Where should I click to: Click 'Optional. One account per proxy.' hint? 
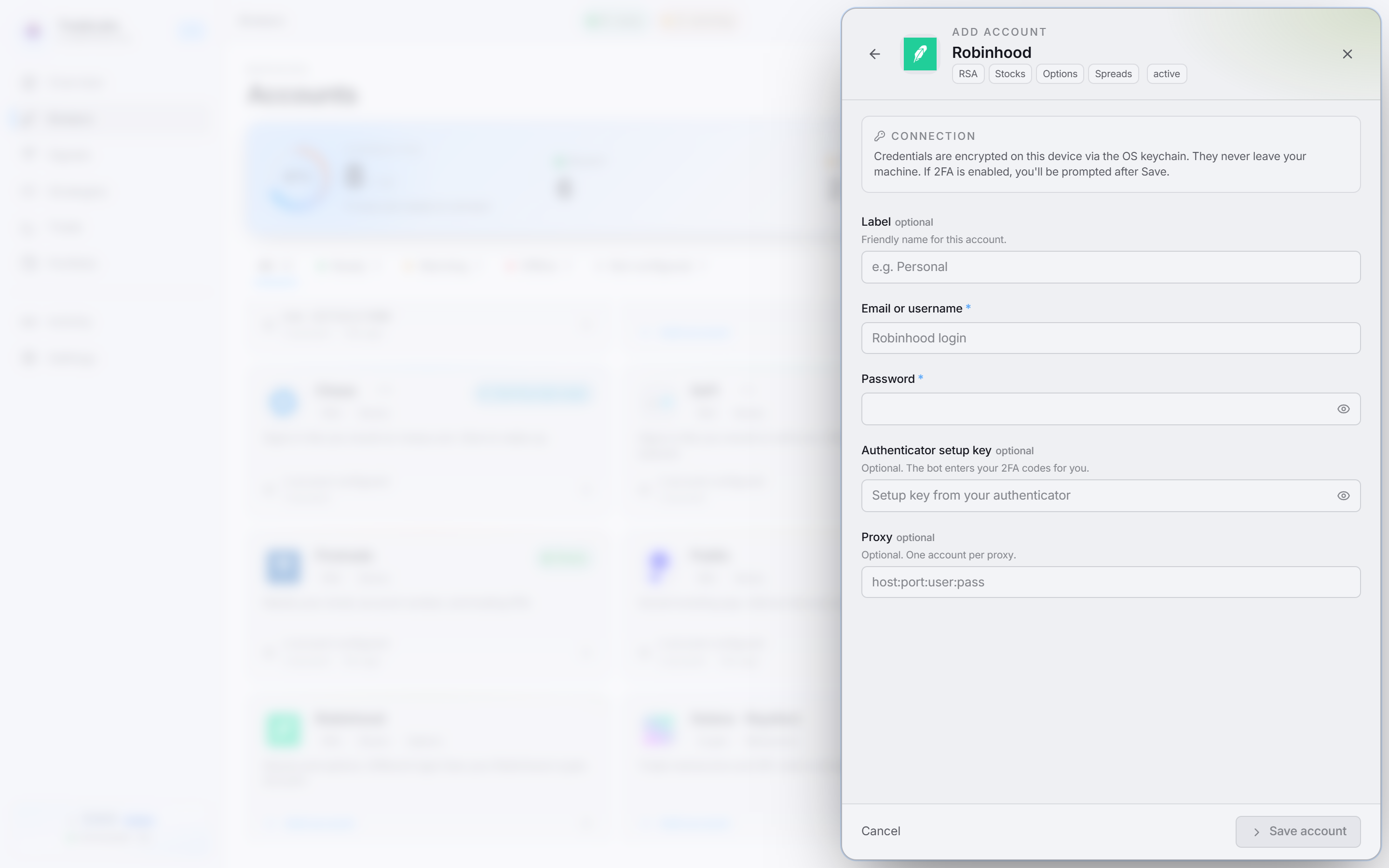point(939,555)
